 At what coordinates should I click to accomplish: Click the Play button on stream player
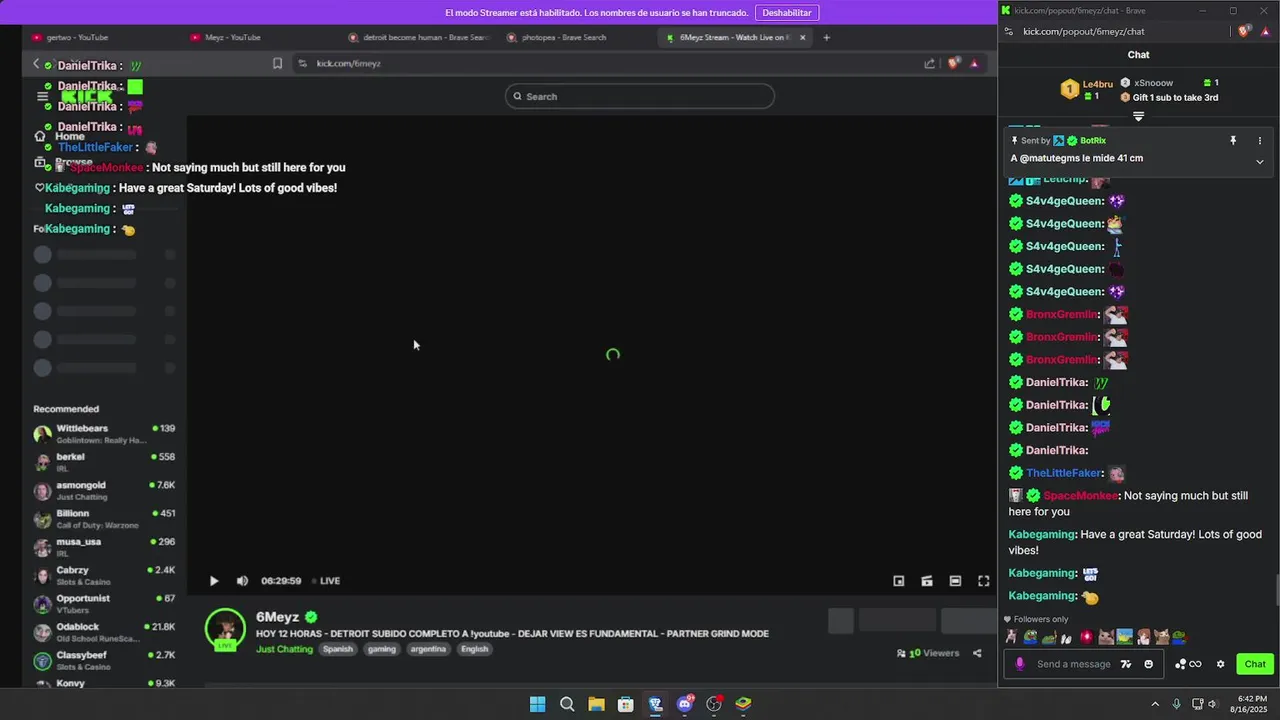[x=214, y=581]
